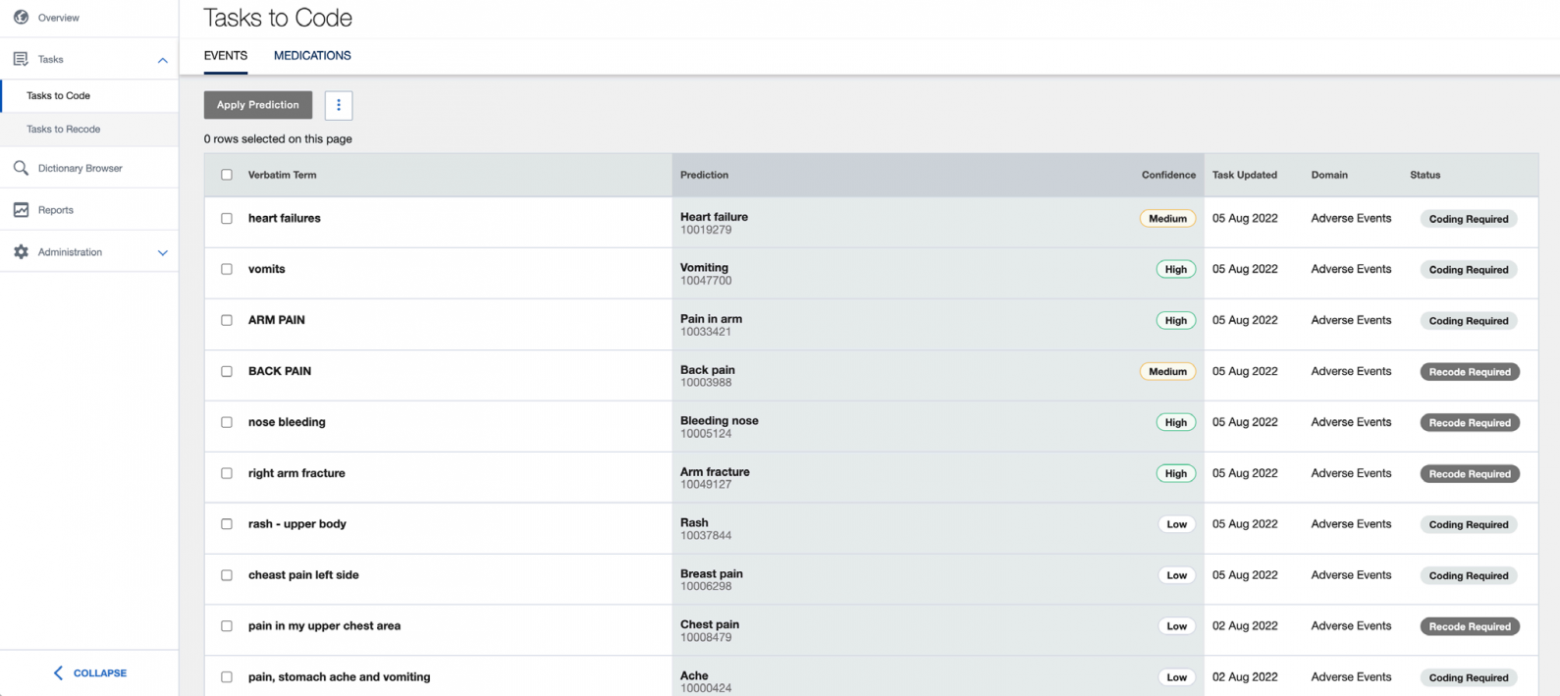Click the 'Recode Required' status for BACK PAIN
Image resolution: width=1560 pixels, height=696 pixels.
[1469, 372]
